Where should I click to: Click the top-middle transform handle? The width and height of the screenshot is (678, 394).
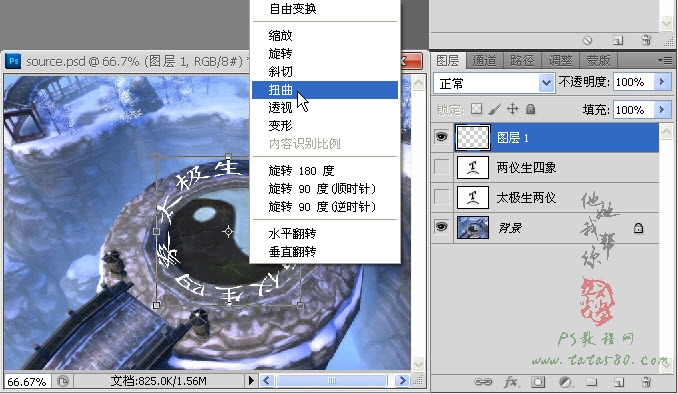click(228, 156)
